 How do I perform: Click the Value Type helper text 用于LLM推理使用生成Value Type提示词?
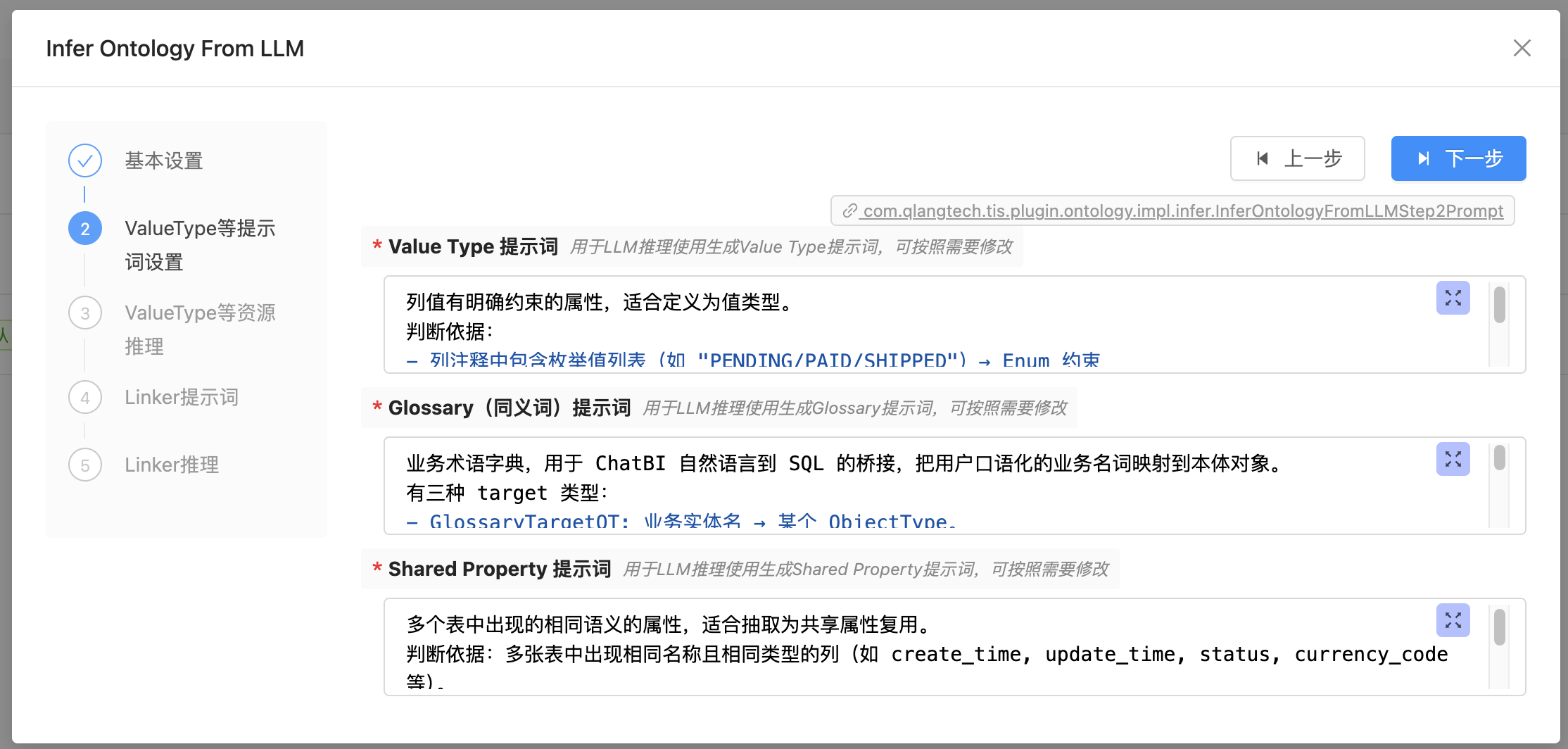pos(791,247)
